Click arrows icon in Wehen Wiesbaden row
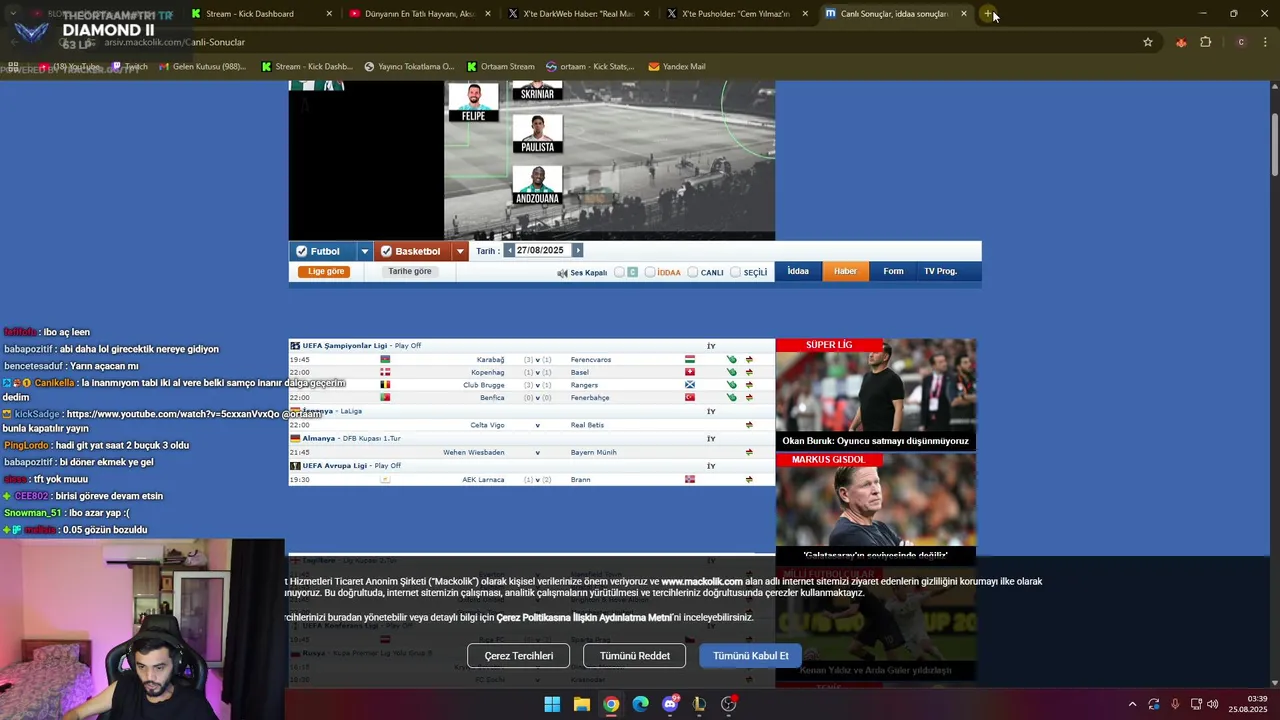The width and height of the screenshot is (1280, 720). click(x=749, y=452)
